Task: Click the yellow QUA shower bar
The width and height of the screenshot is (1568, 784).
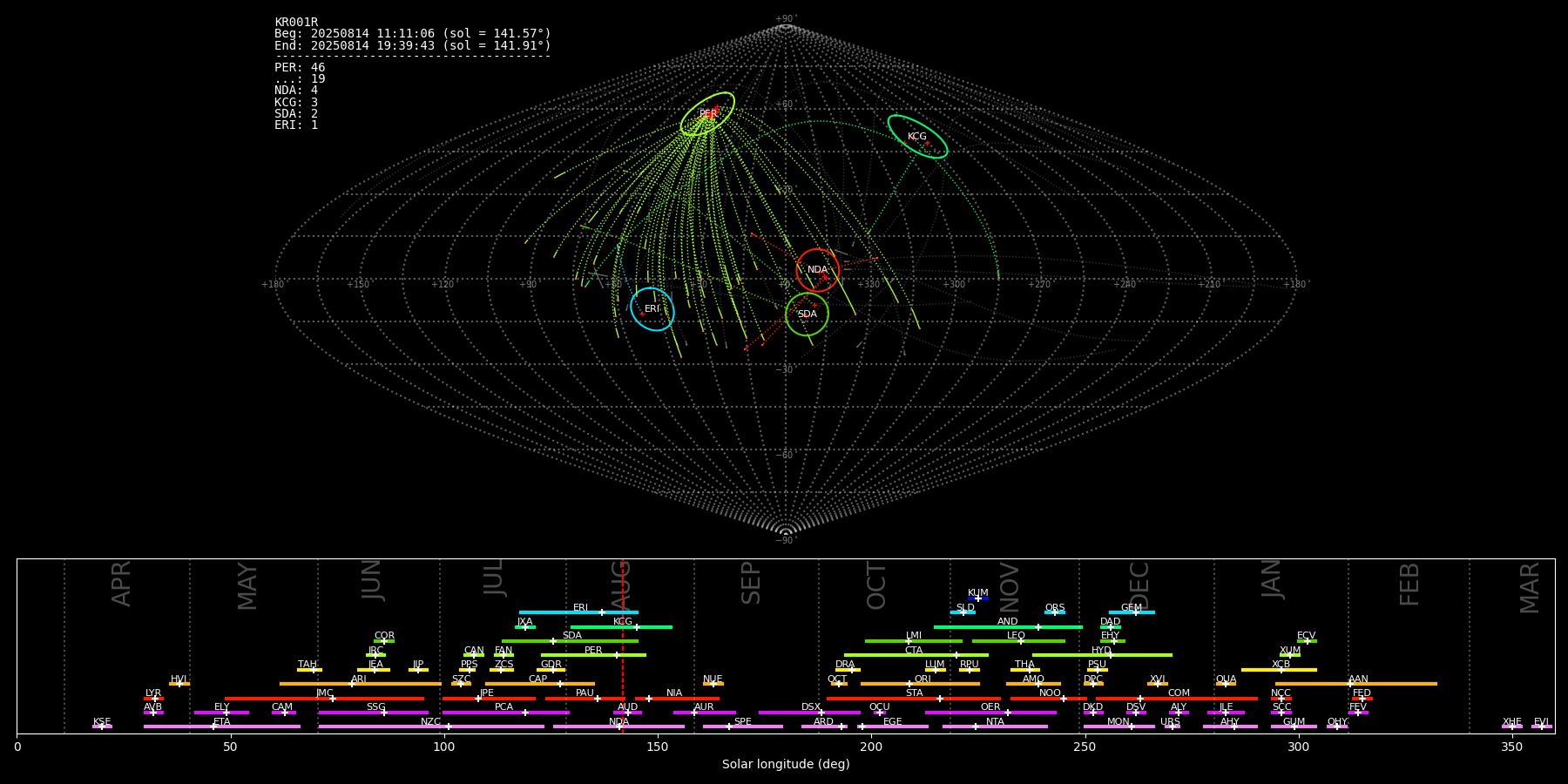Action: [1226, 684]
